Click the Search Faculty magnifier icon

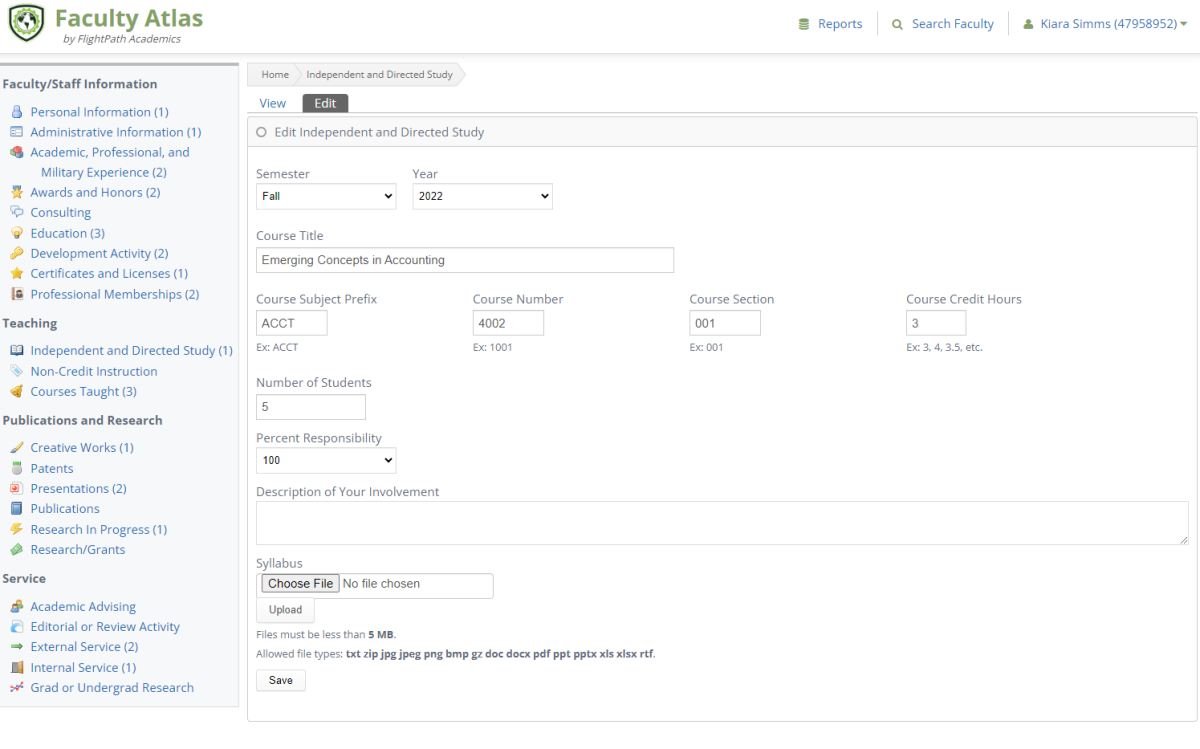click(x=897, y=24)
